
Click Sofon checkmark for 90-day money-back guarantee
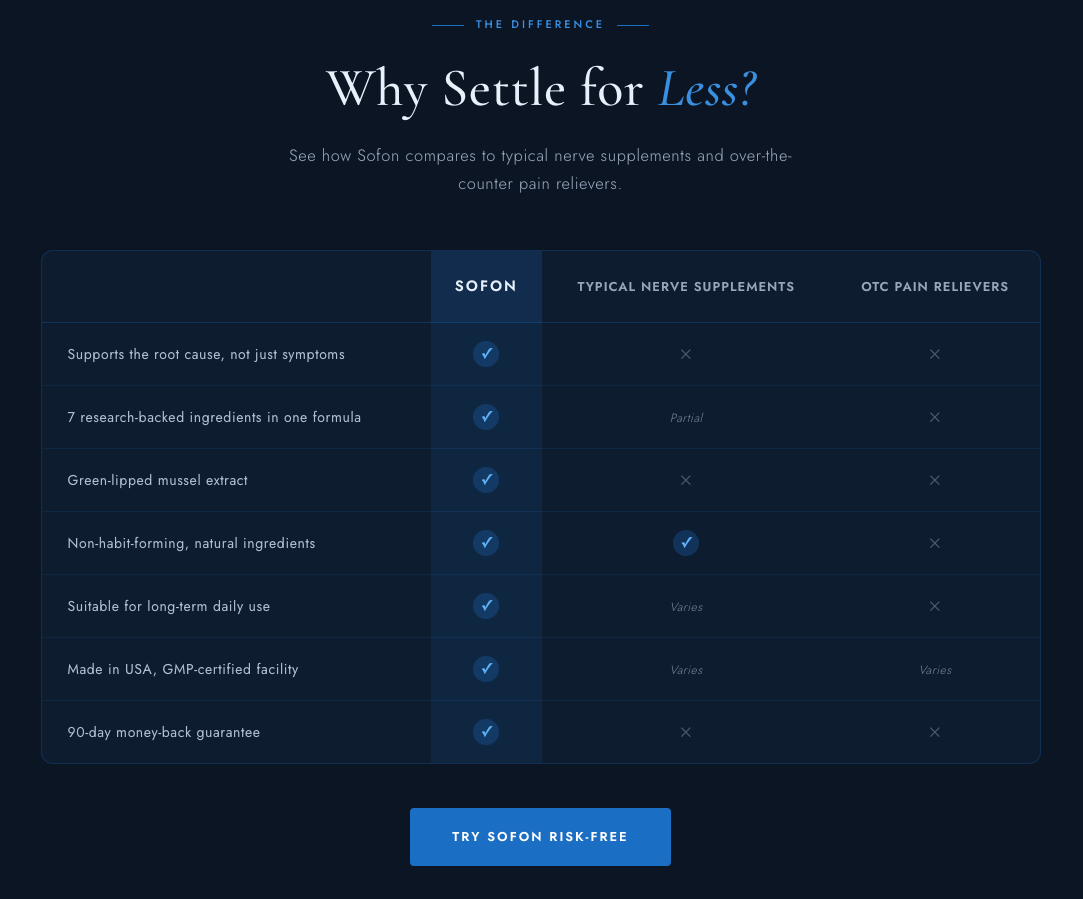pos(486,732)
